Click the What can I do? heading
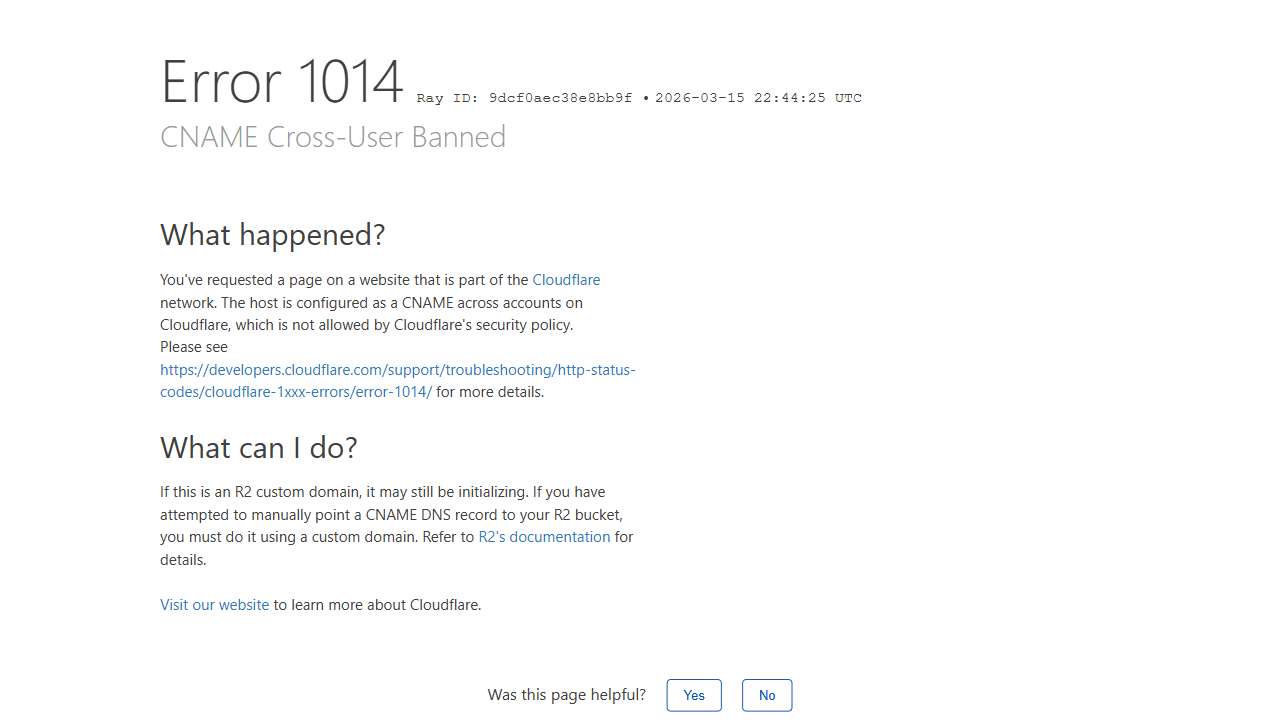This screenshot has width=1280, height=720. (258, 448)
